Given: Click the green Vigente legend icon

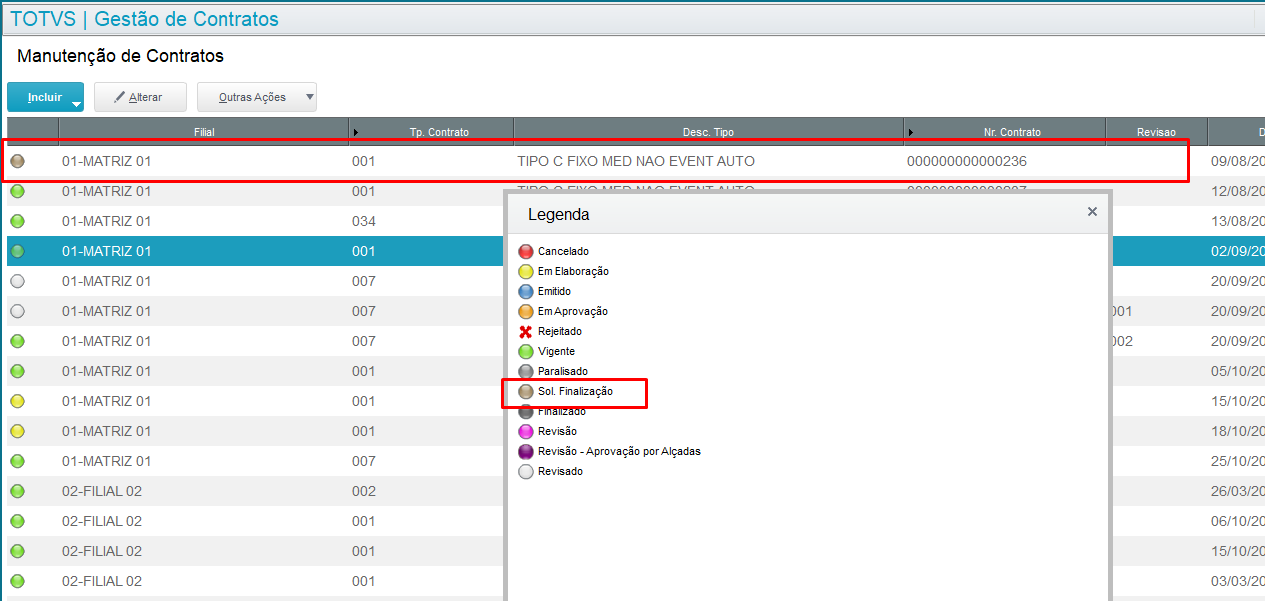Looking at the screenshot, I should click(x=526, y=352).
